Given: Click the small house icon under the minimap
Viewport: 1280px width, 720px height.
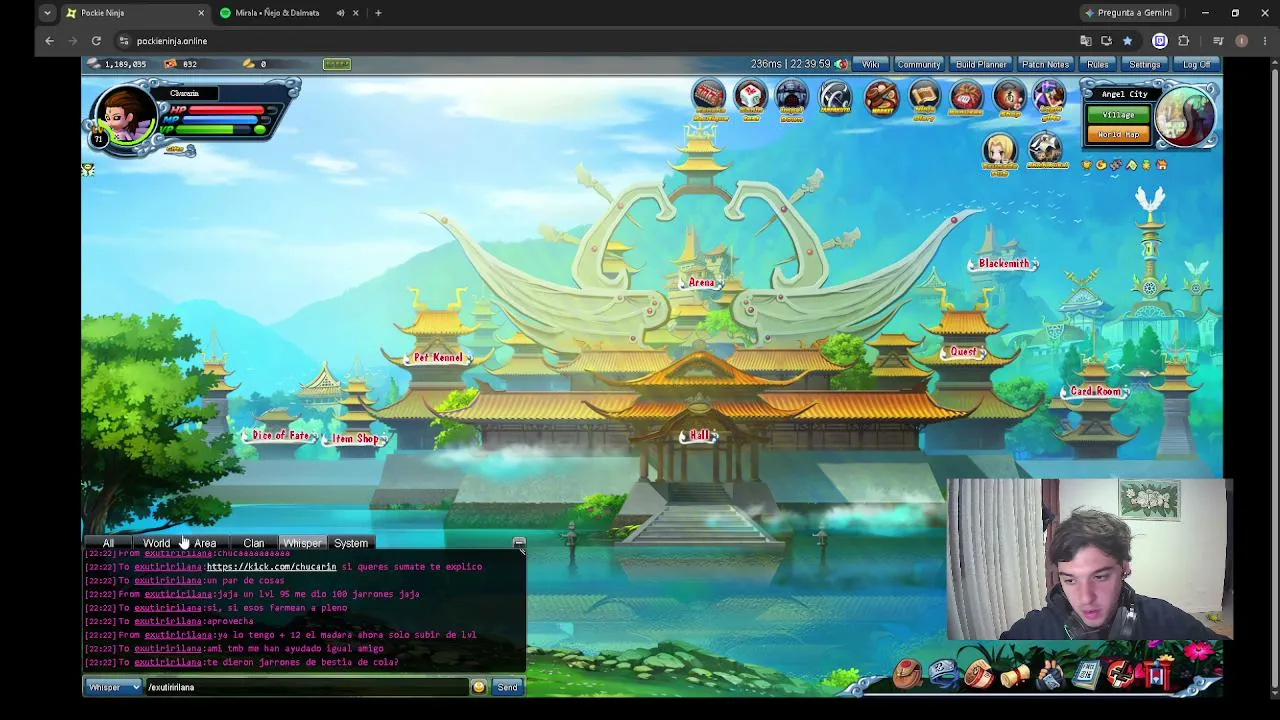Looking at the screenshot, I should click(x=1162, y=165).
